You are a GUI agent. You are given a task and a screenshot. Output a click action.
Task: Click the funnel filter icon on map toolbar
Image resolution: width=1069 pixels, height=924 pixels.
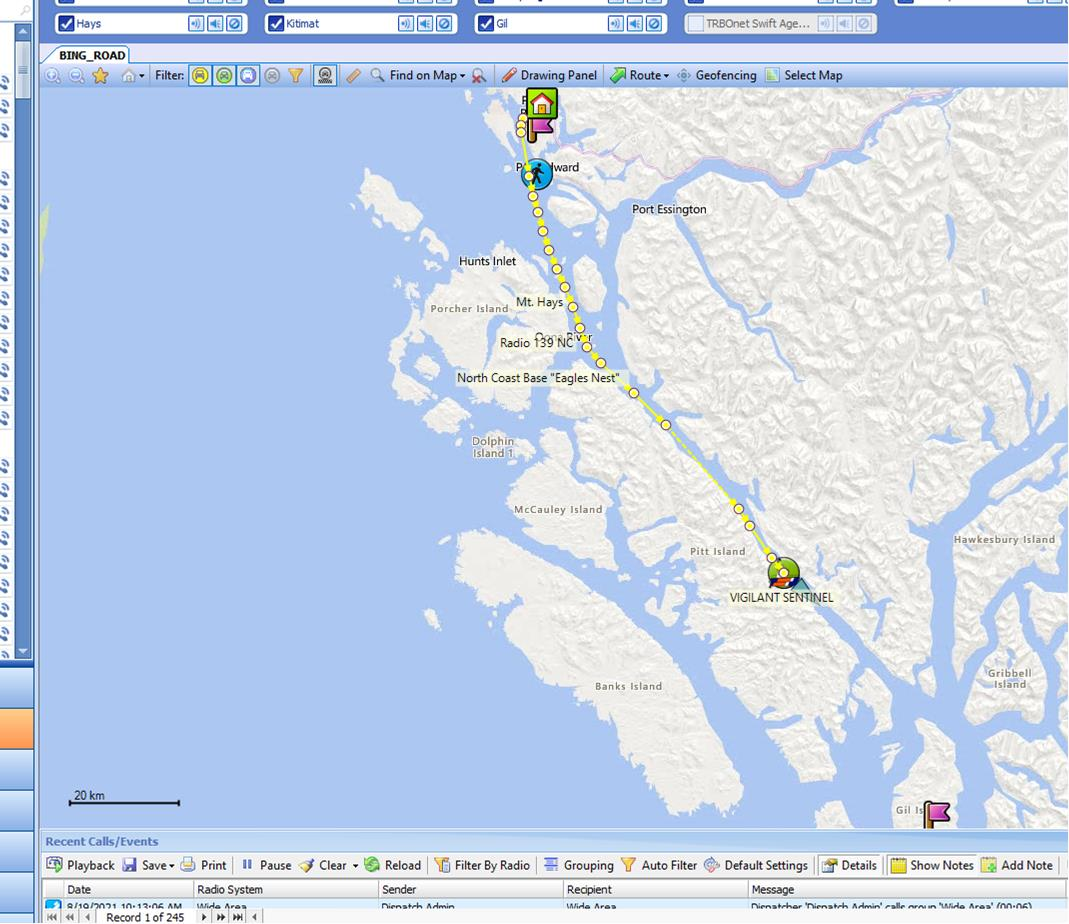point(296,75)
